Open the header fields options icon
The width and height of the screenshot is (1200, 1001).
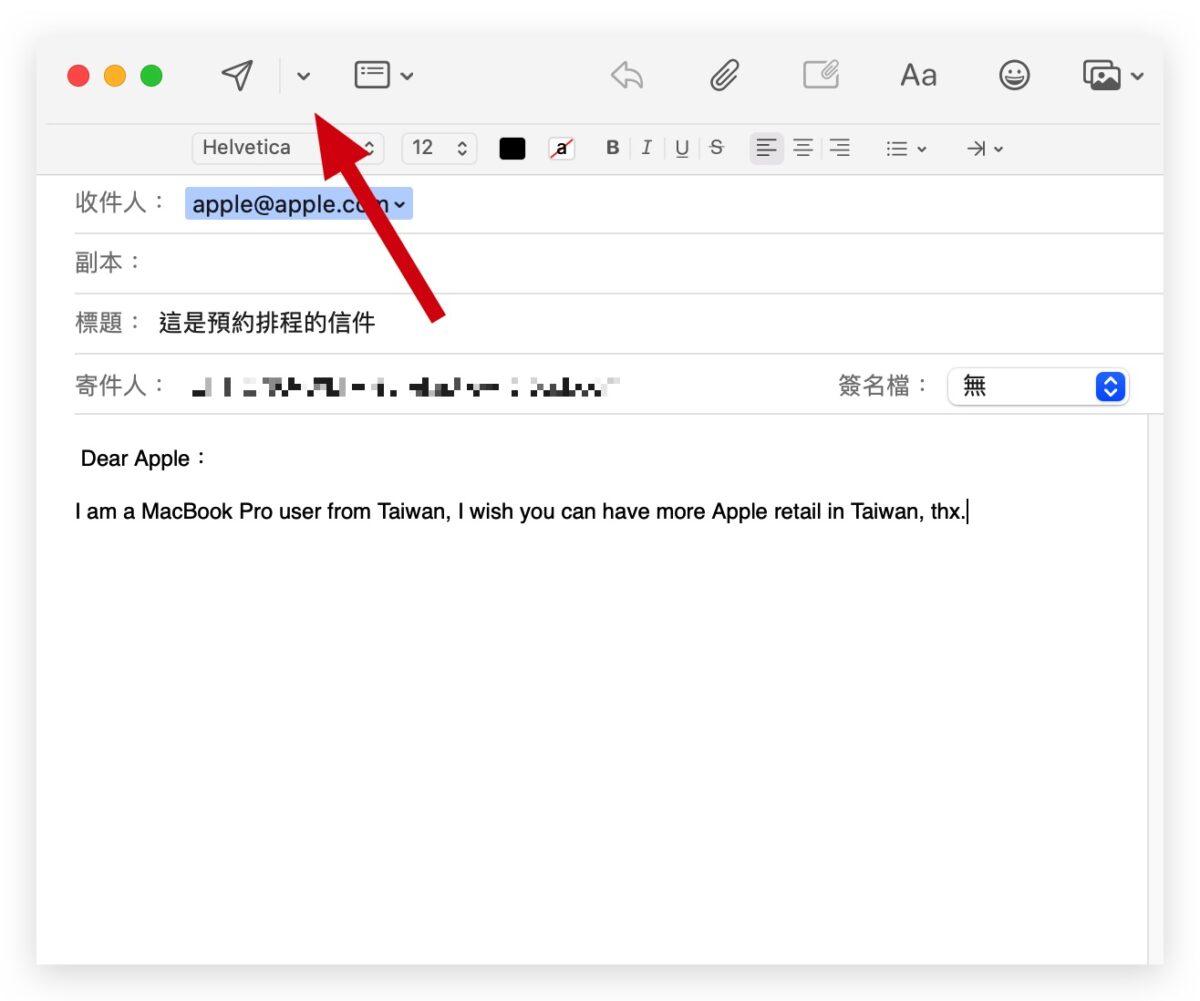(x=372, y=75)
